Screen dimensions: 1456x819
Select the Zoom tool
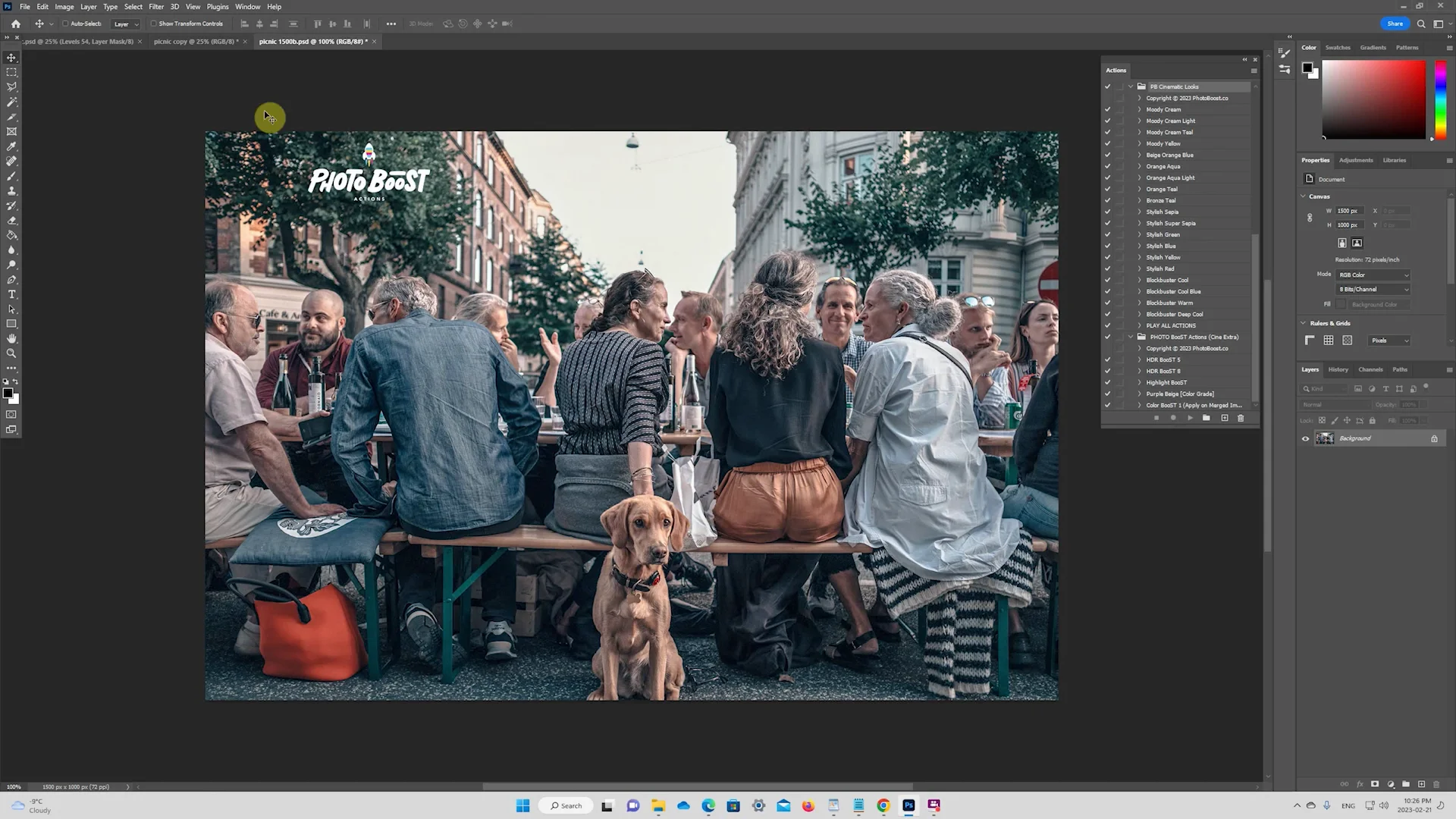tap(11, 353)
